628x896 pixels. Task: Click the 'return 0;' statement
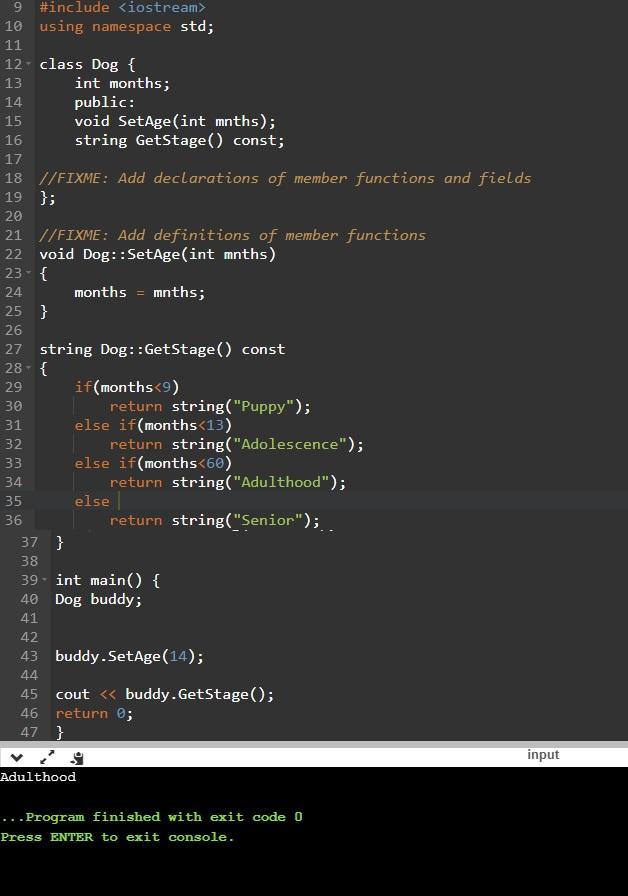94,713
